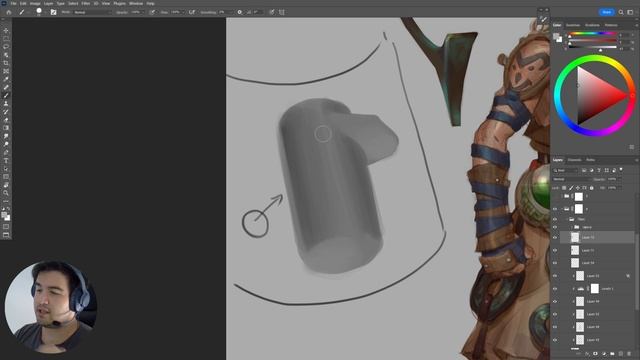Click the foreground color swatch in toolbar
Image resolution: width=640 pixels, height=360 pixels.
tap(4, 215)
